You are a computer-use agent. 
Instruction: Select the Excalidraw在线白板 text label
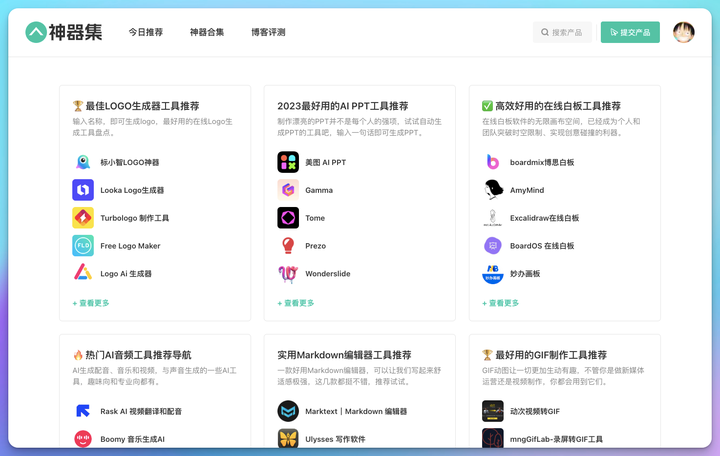pyautogui.click(x=545, y=218)
